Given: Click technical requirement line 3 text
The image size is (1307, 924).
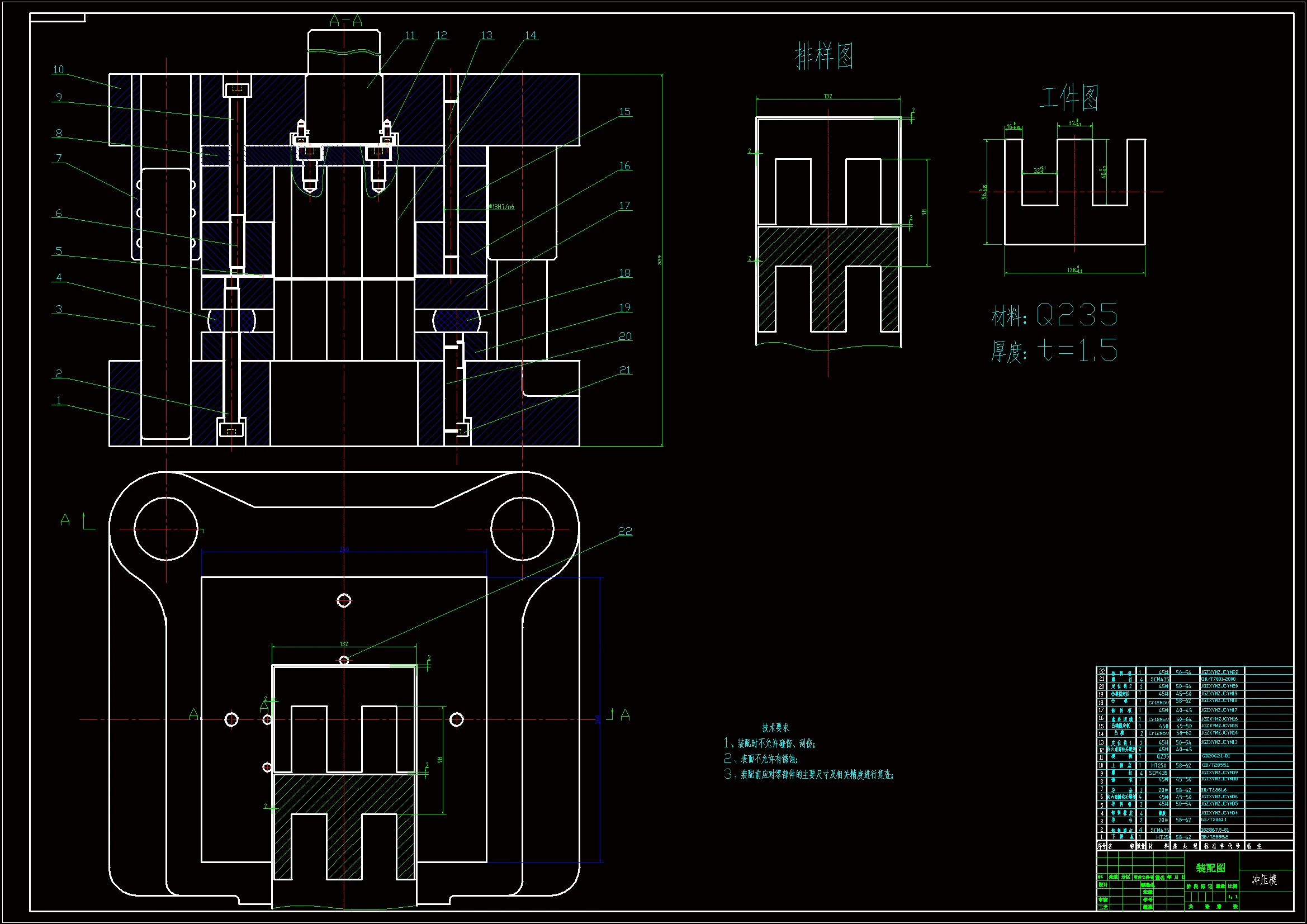Looking at the screenshot, I should tap(808, 774).
